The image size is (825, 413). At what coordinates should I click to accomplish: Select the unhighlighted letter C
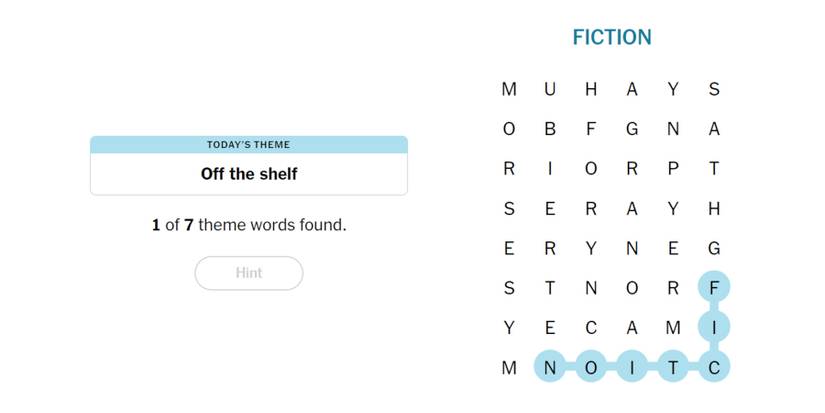coord(590,328)
